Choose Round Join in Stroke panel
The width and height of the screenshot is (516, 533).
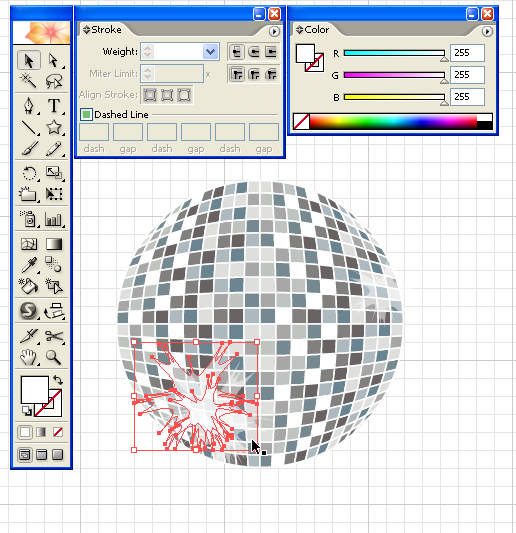(254, 74)
